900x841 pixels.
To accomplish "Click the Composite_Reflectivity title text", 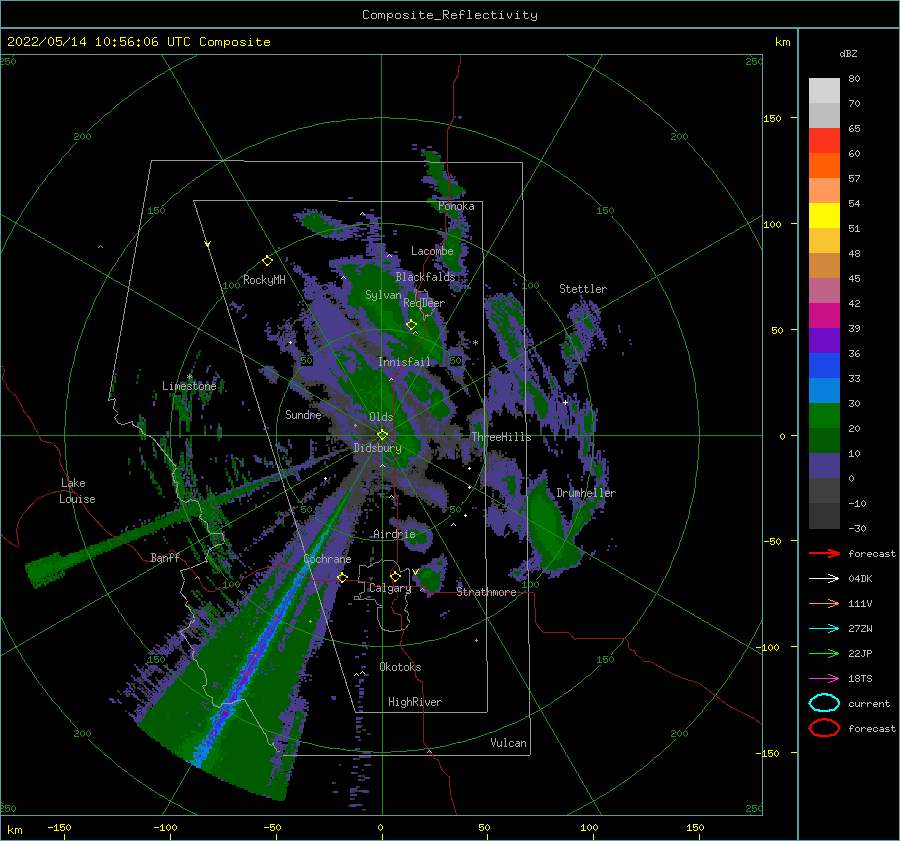I will (450, 15).
